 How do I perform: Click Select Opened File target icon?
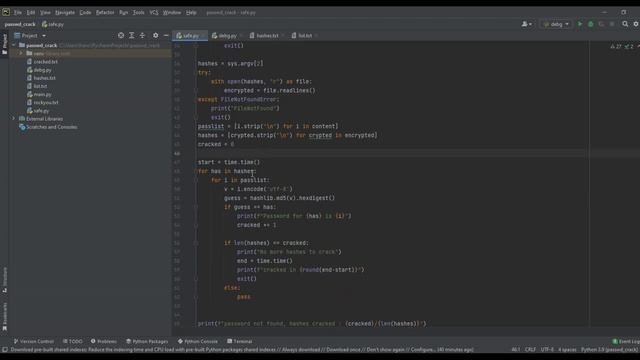(x=121, y=36)
